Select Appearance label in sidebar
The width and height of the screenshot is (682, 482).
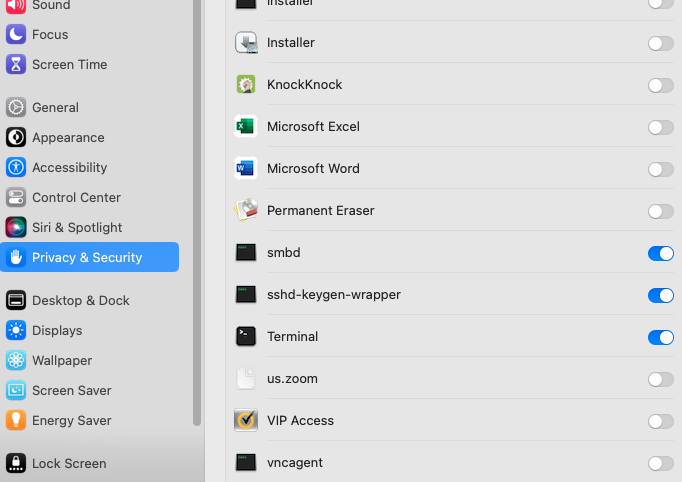[68, 137]
